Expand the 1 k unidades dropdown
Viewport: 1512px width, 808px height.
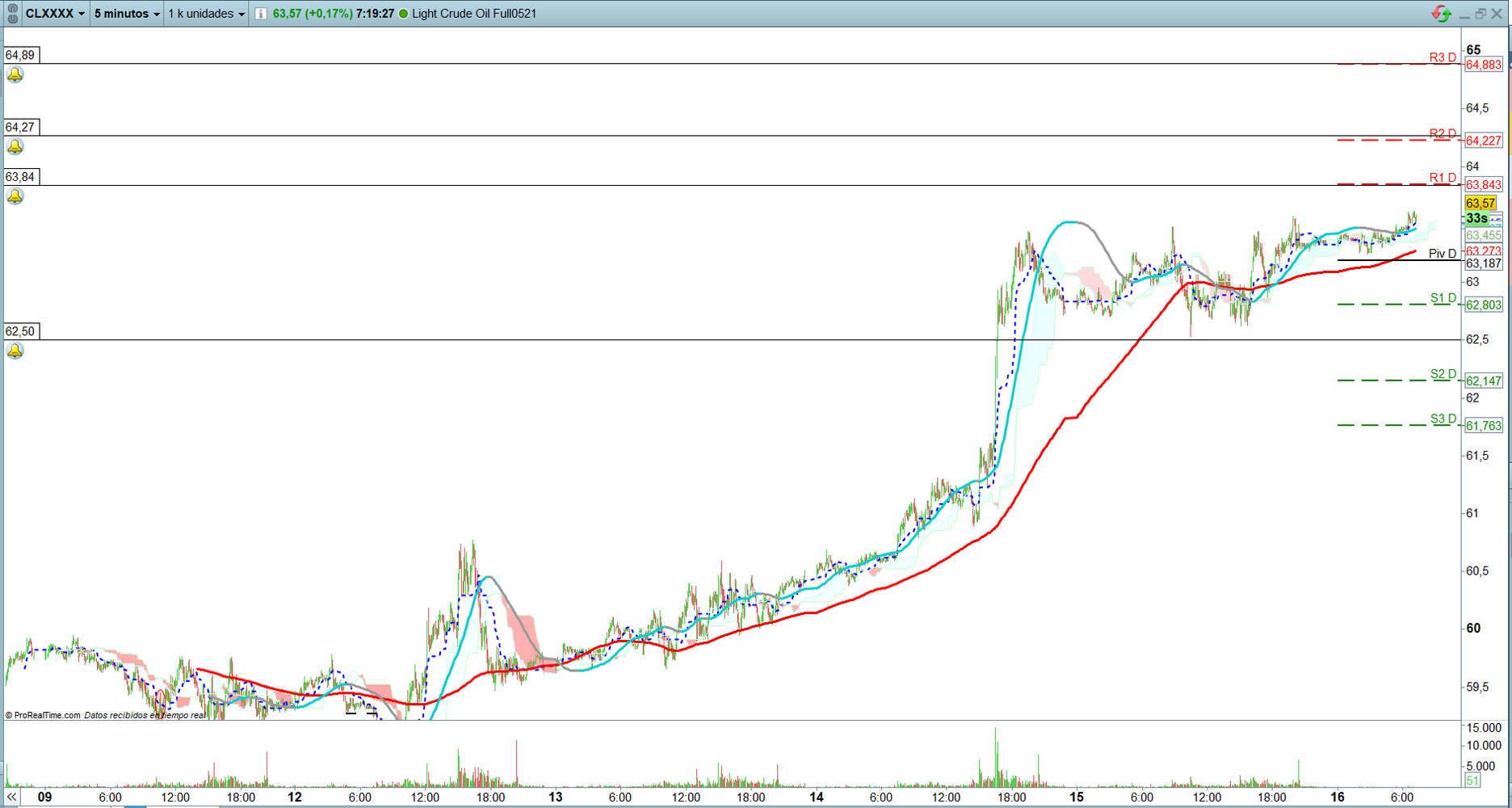206,14
